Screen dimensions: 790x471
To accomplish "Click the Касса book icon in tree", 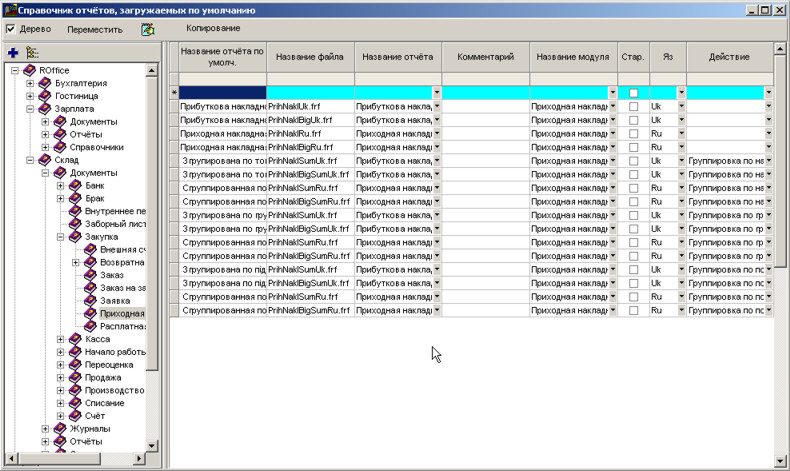I will click(75, 339).
